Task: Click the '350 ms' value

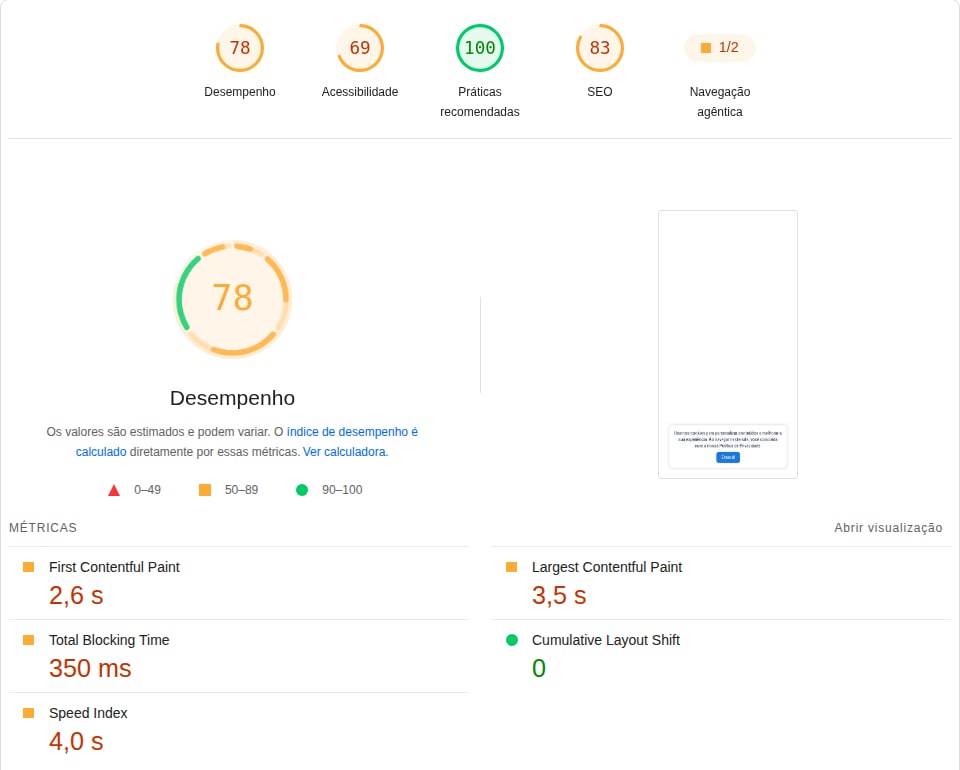Action: click(x=90, y=668)
